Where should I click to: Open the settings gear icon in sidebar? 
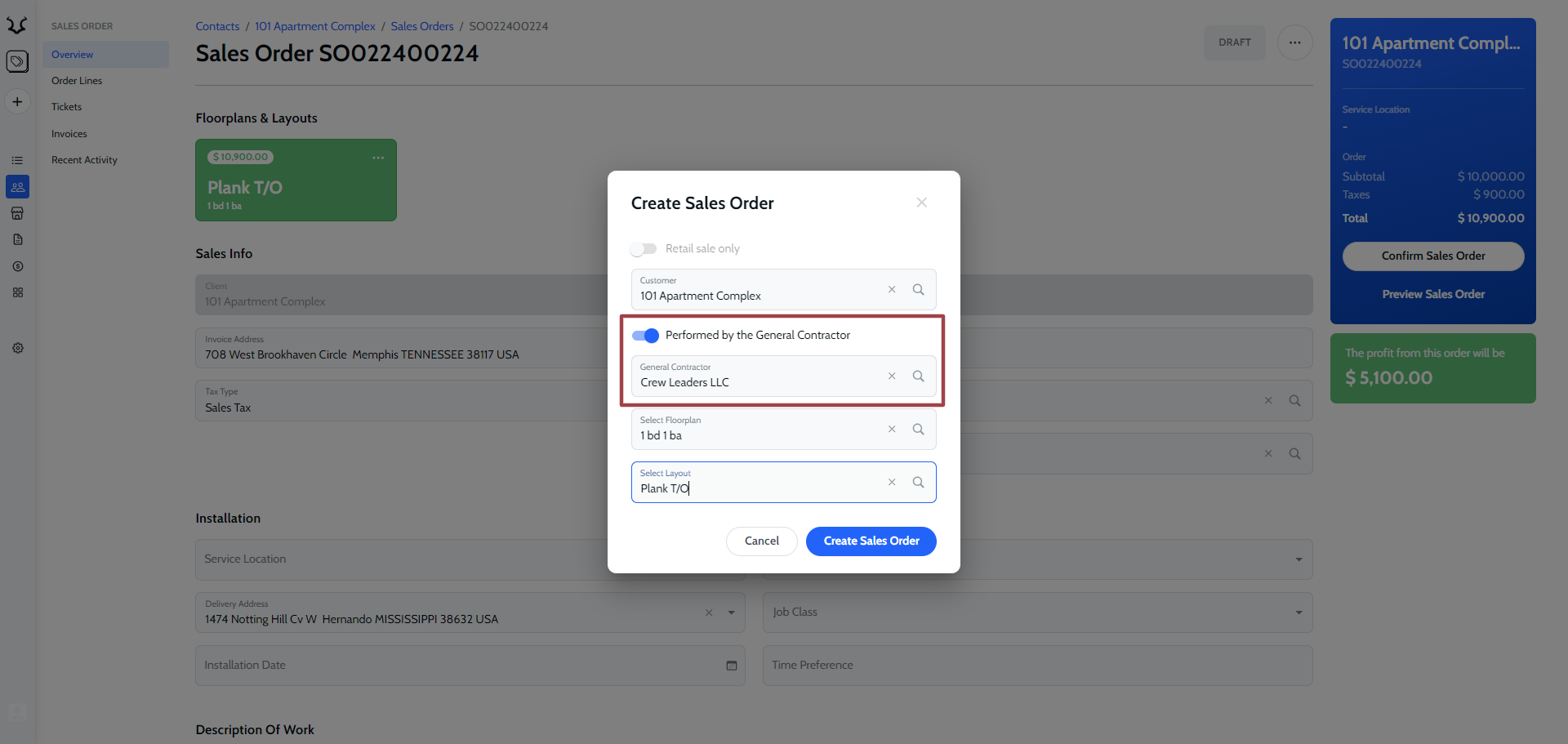click(x=17, y=348)
